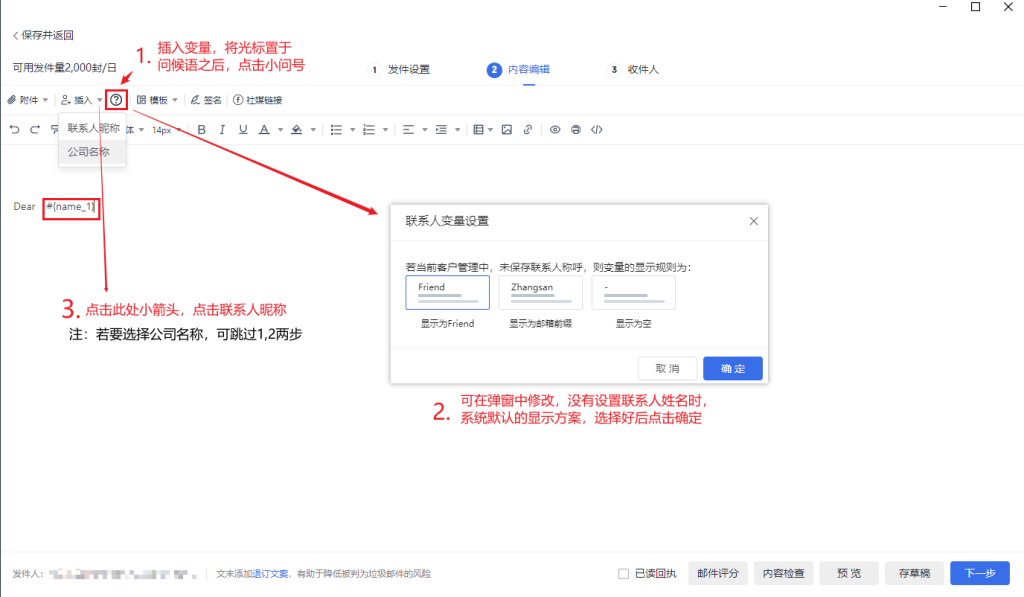Open the 模板 template dropdown
Screen dimensions: 1024x597
point(157,100)
